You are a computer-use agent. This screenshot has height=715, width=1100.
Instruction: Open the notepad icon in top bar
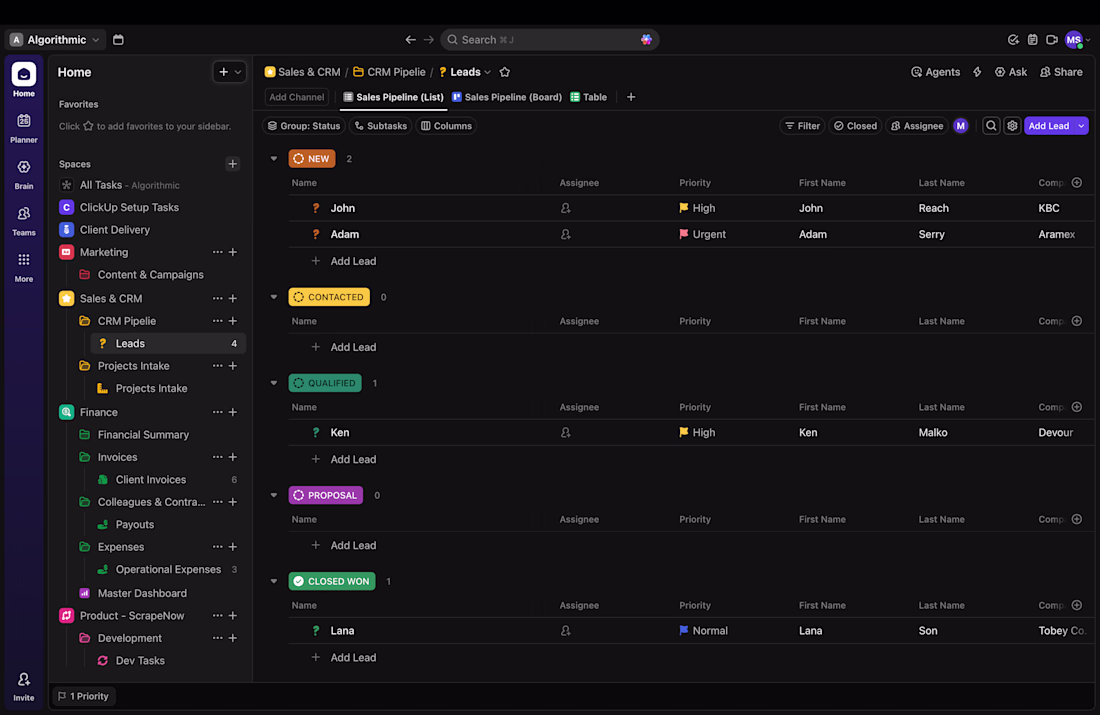click(x=1033, y=39)
